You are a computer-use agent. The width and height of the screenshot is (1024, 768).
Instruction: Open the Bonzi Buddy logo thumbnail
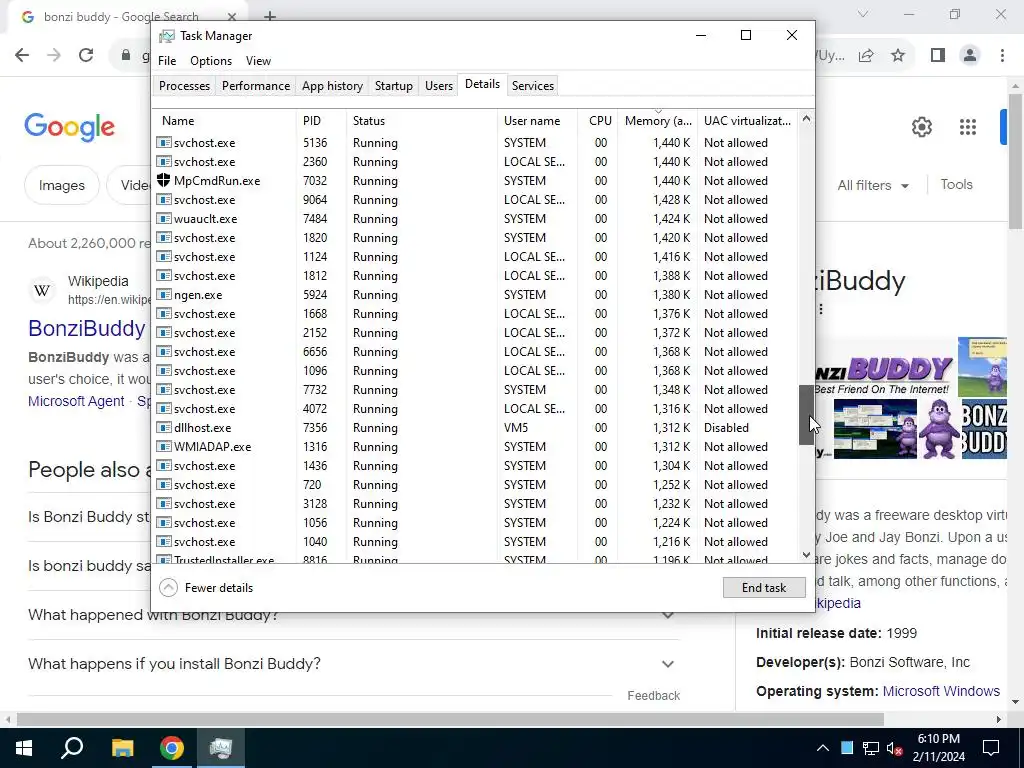[885, 375]
